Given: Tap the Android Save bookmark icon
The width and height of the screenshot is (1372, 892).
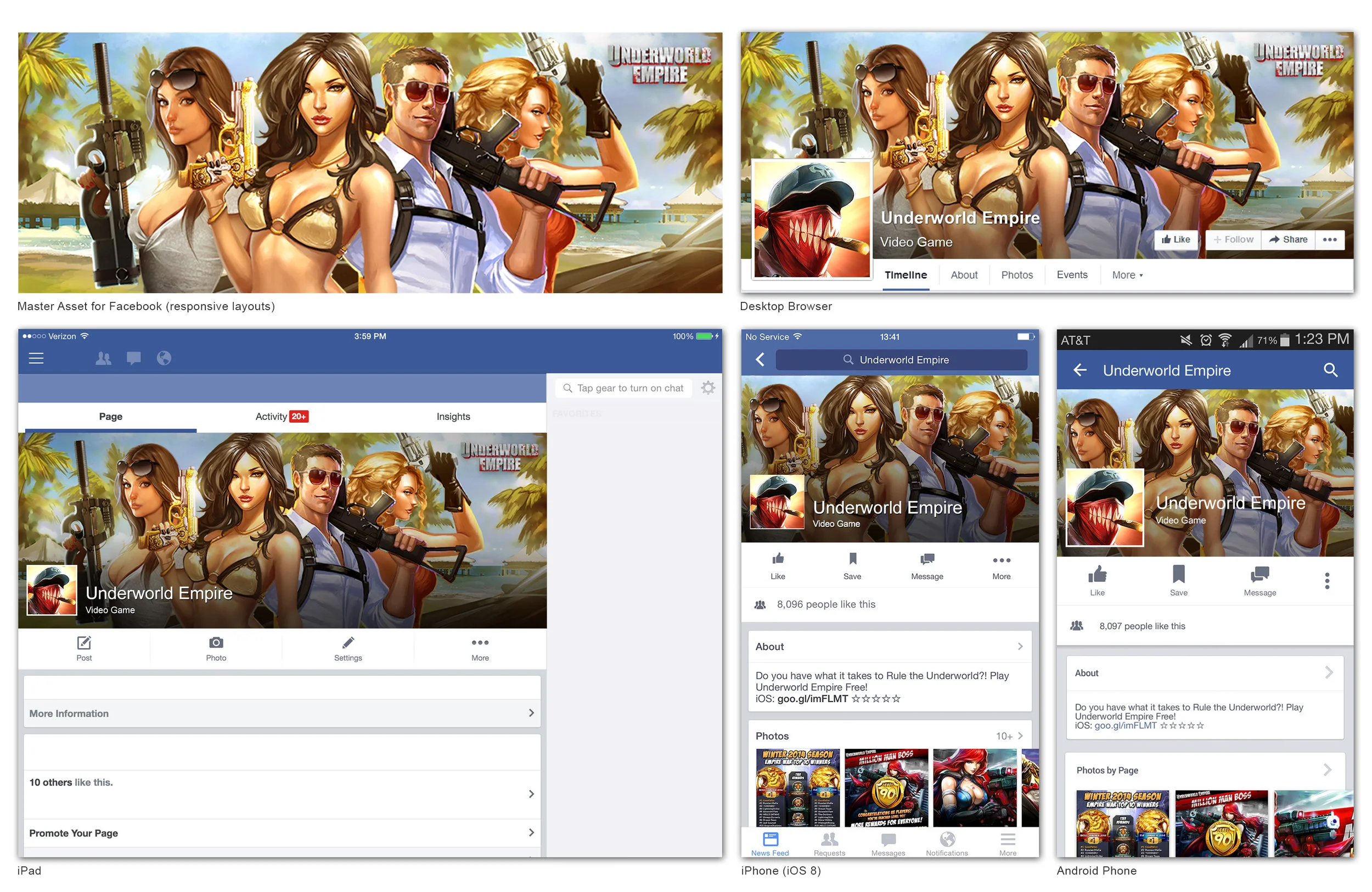Looking at the screenshot, I should tap(1179, 574).
